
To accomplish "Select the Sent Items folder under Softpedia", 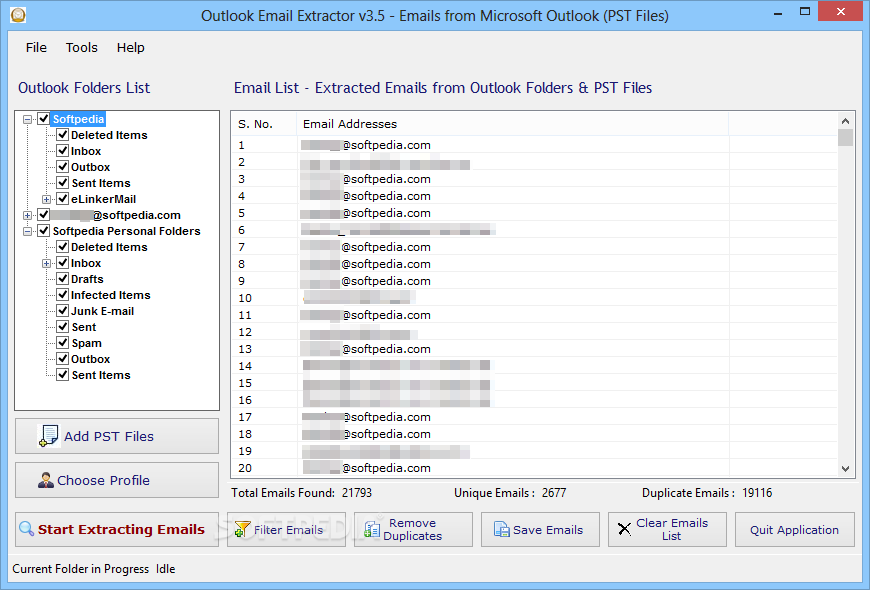I will pyautogui.click(x=101, y=183).
